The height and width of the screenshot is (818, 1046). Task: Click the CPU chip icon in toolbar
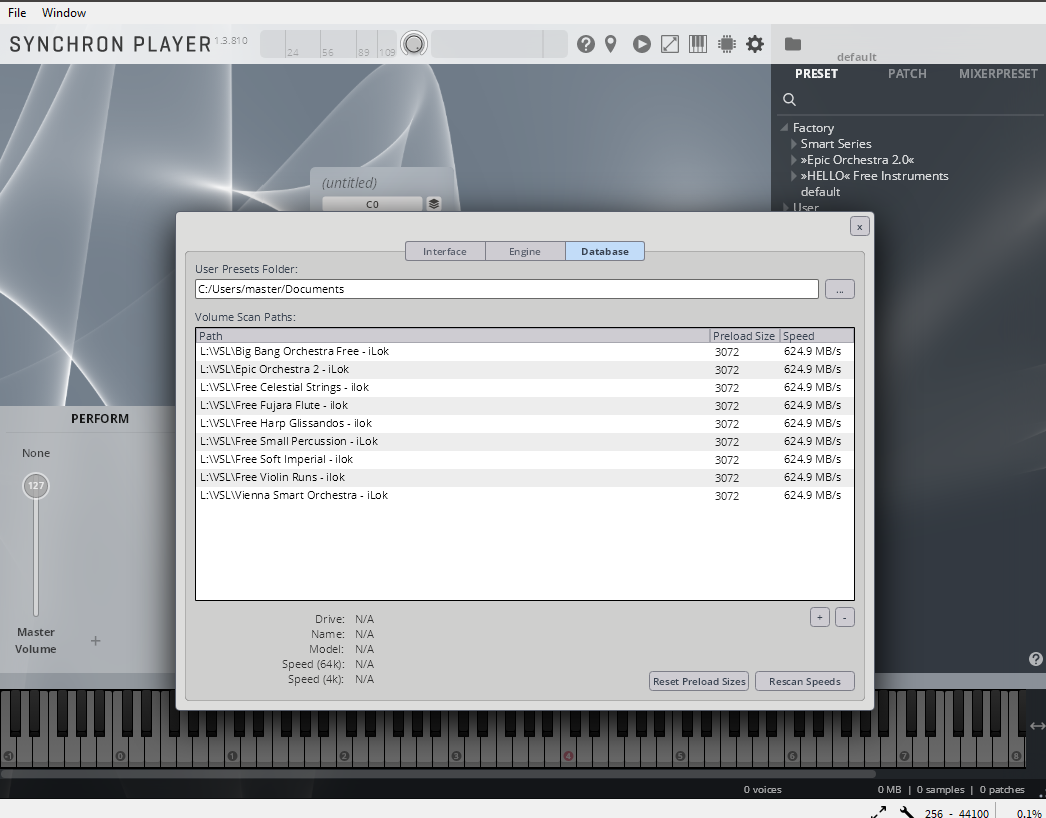pos(726,44)
